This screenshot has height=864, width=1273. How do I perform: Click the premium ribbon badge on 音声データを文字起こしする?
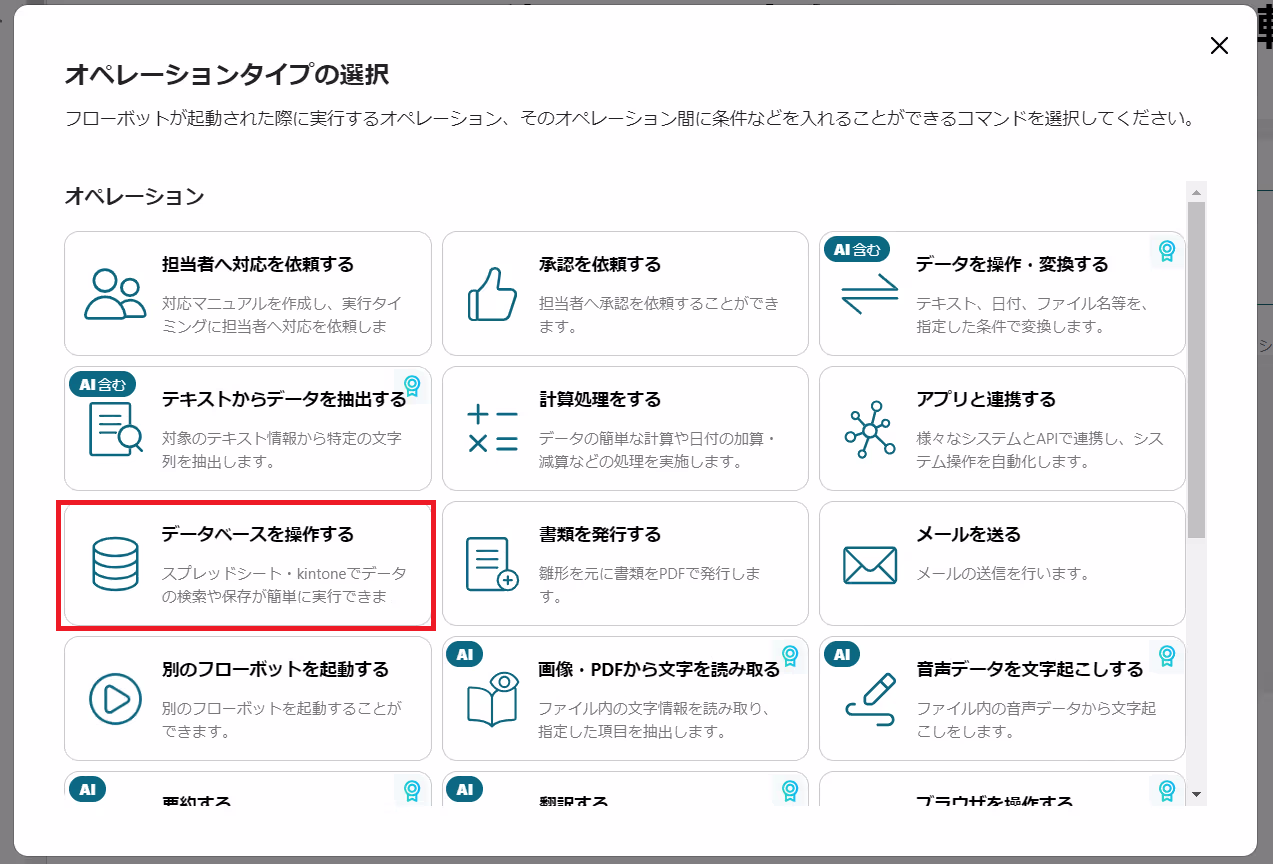click(1166, 656)
